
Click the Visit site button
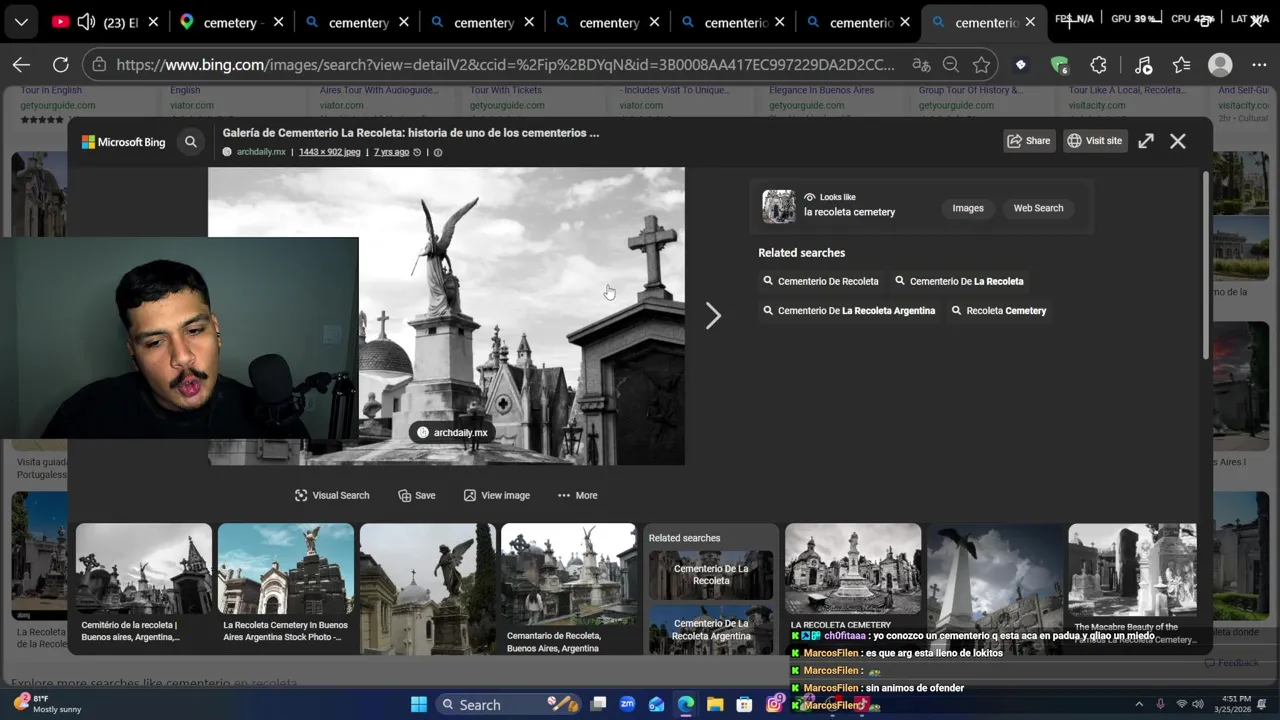[x=1094, y=141]
